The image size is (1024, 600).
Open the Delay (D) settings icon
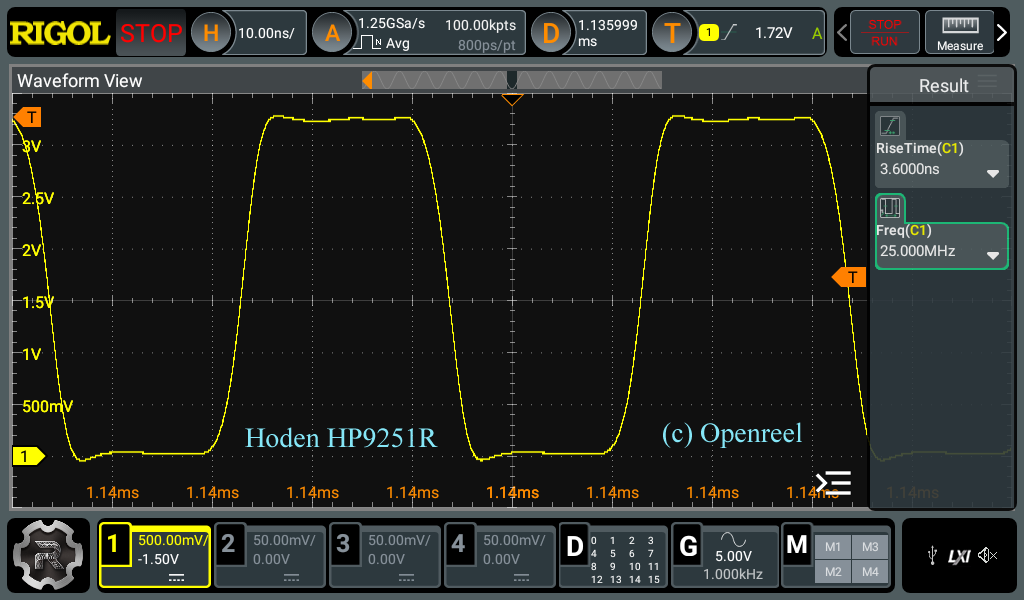coord(551,33)
